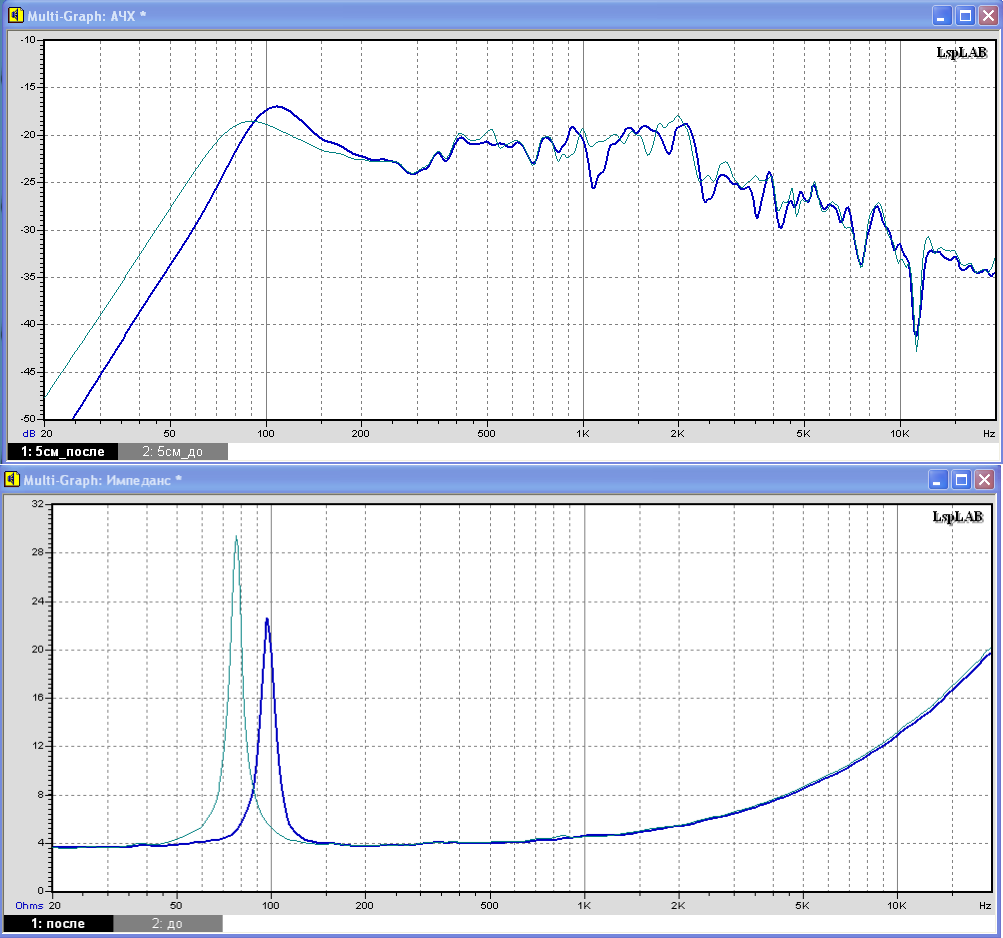
Task: Minimize the Импеданс graph window
Action: click(942, 480)
